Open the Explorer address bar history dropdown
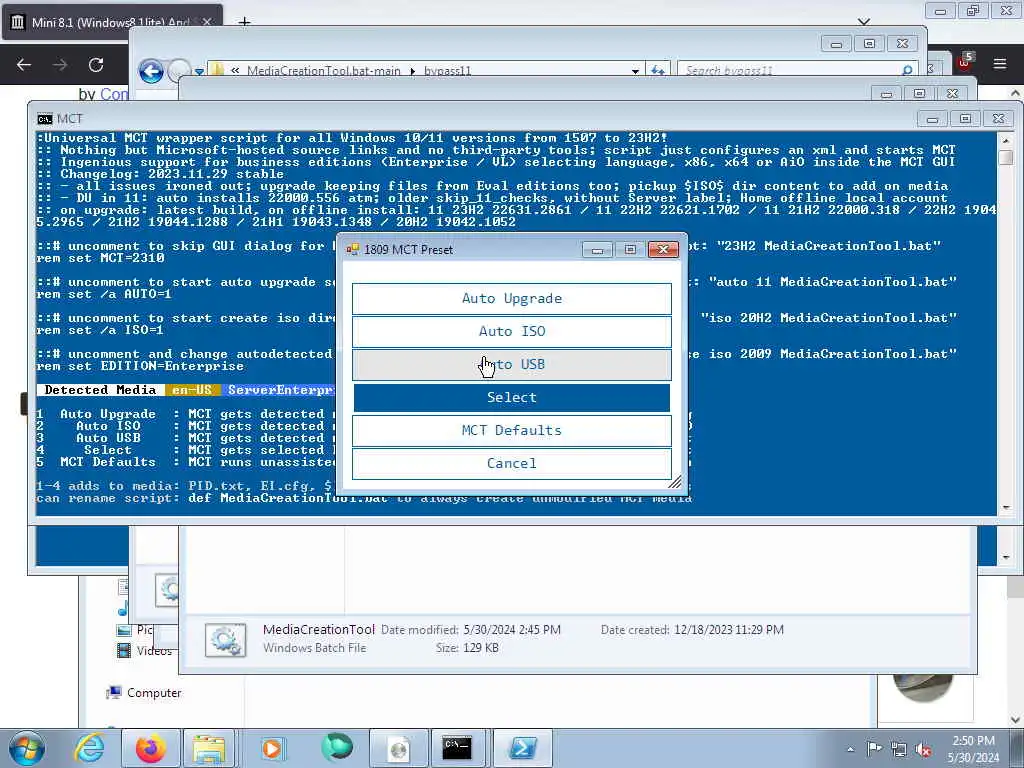This screenshot has height=768, width=1024. (635, 71)
